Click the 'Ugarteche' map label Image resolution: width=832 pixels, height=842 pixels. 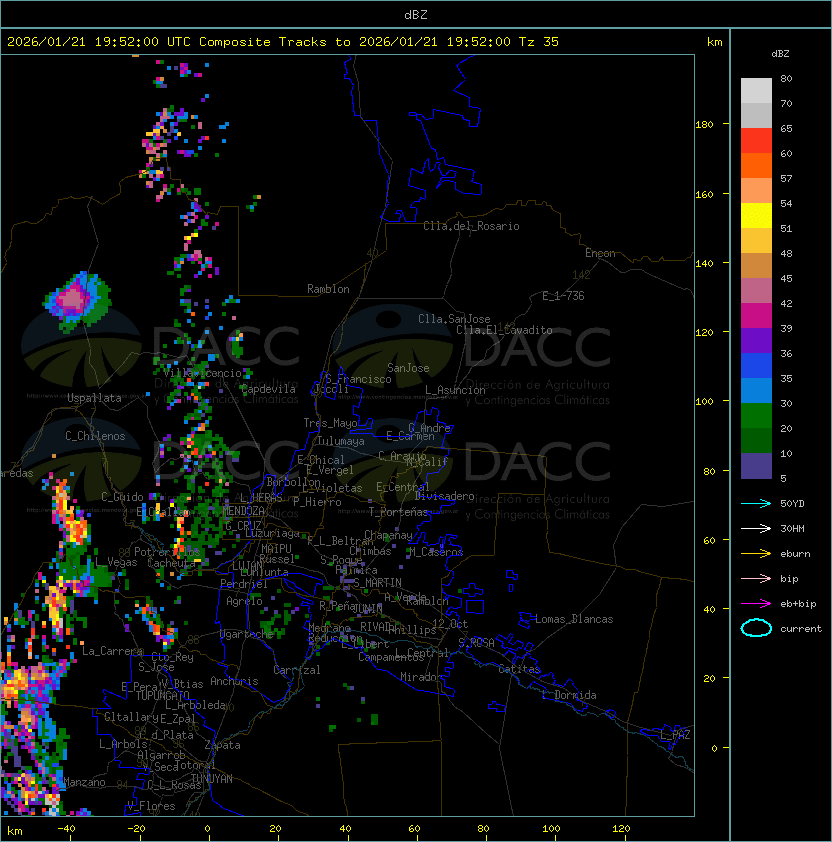coord(247,634)
